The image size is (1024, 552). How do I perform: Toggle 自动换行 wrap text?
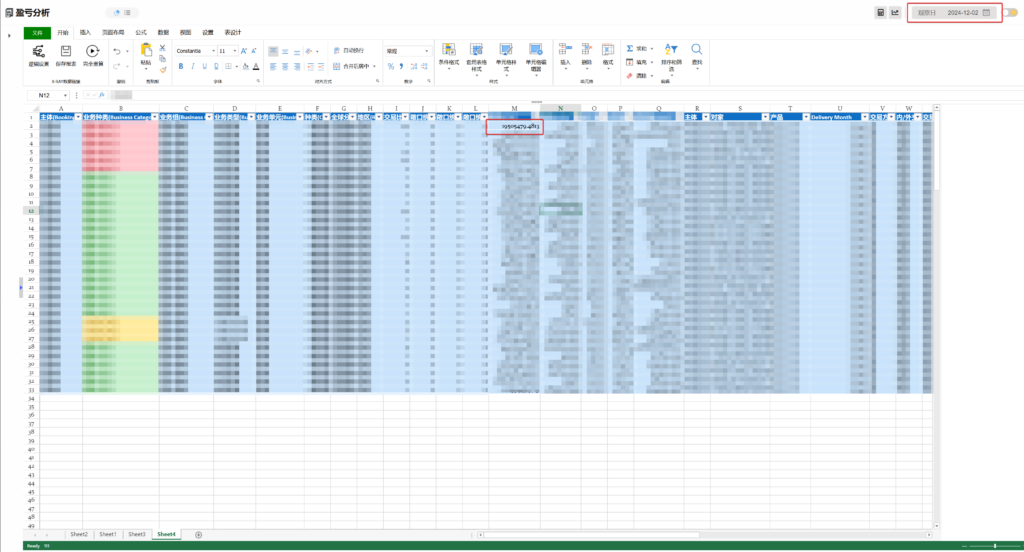coord(349,50)
